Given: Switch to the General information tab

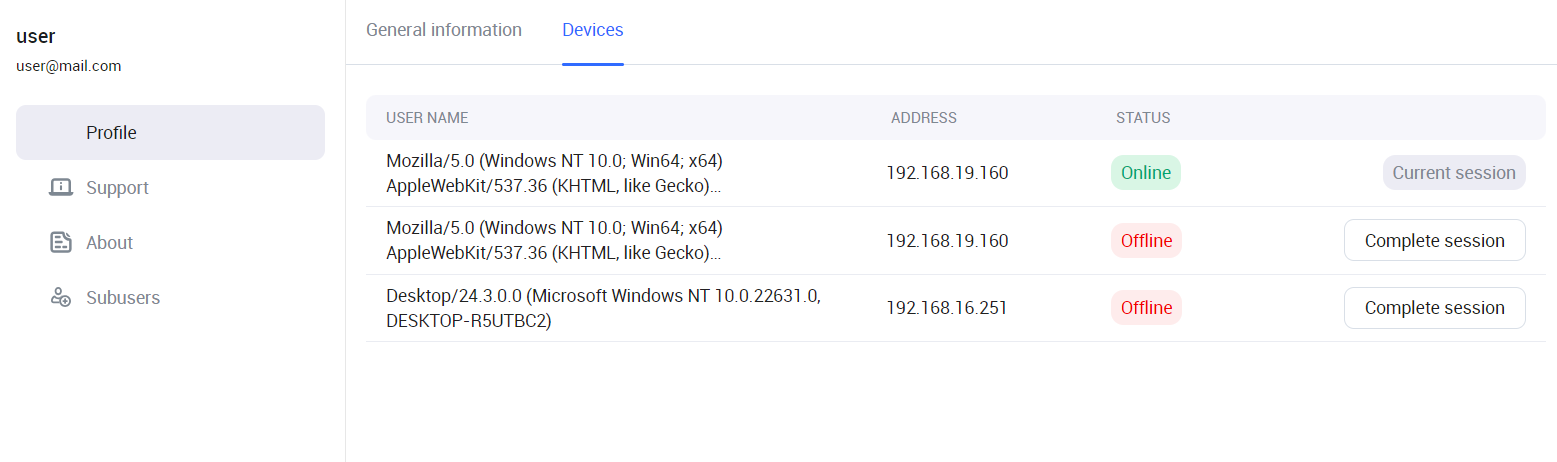Looking at the screenshot, I should tap(444, 30).
